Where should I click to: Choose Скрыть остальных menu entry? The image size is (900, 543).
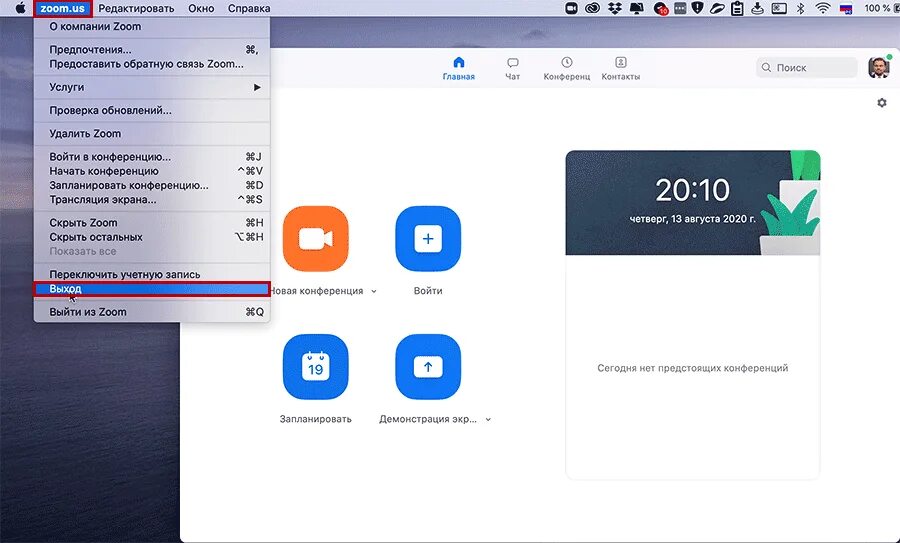(152, 237)
